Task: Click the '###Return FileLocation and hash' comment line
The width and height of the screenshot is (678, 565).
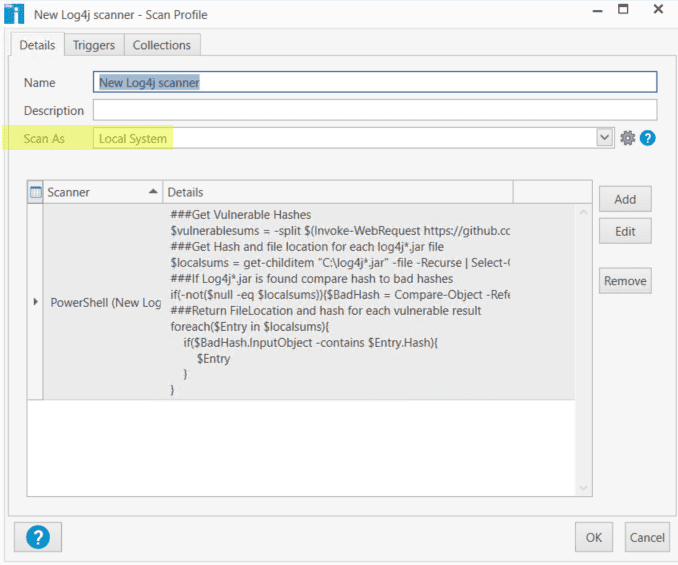Action: point(326,311)
